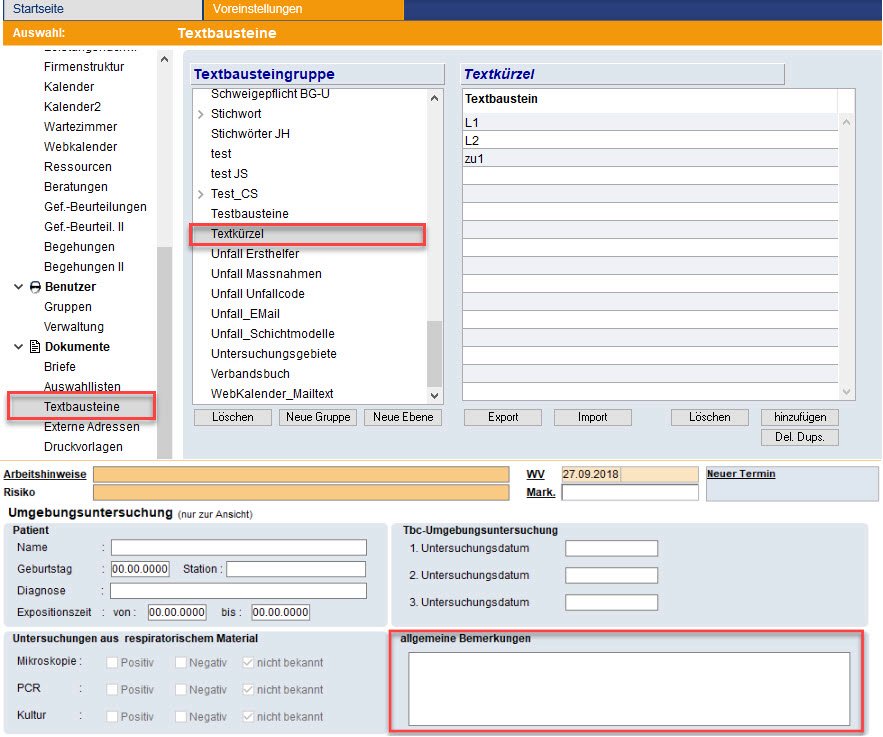Click the allgemeine Bemerkungen text area
Viewport: 883px width, 737px height.
click(x=628, y=688)
